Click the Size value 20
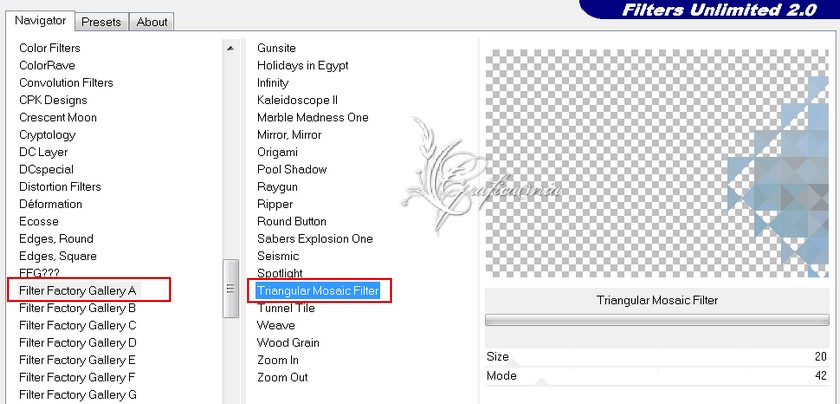This screenshot has width=840, height=404. [821, 357]
